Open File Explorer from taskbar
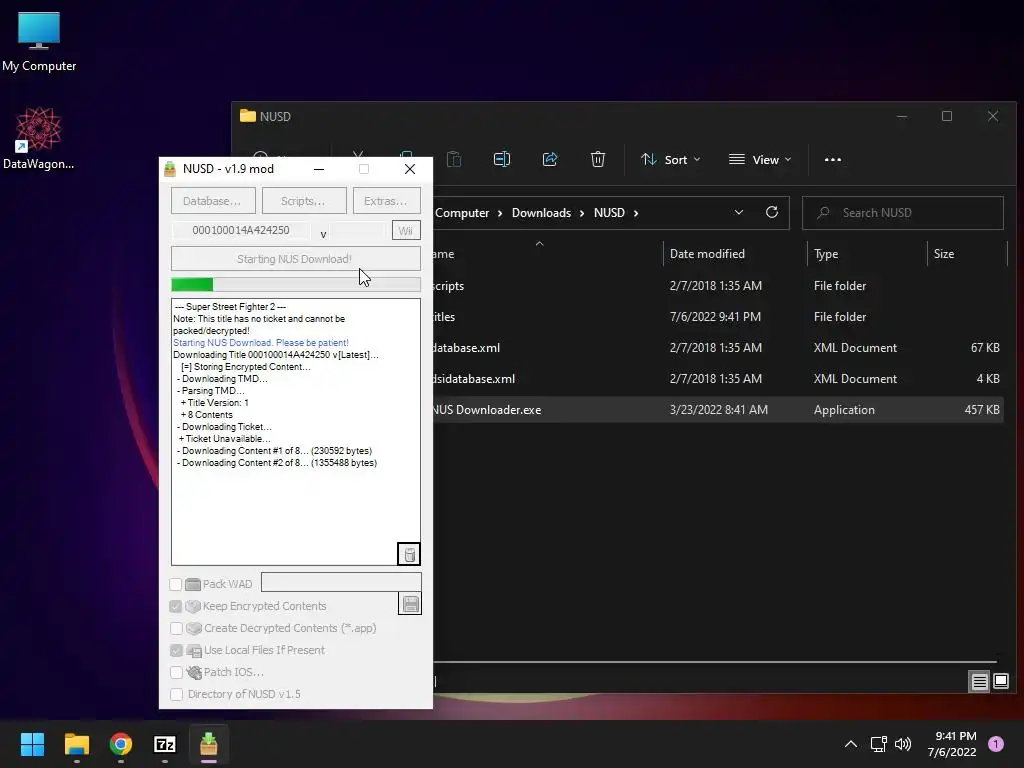 tap(76, 744)
